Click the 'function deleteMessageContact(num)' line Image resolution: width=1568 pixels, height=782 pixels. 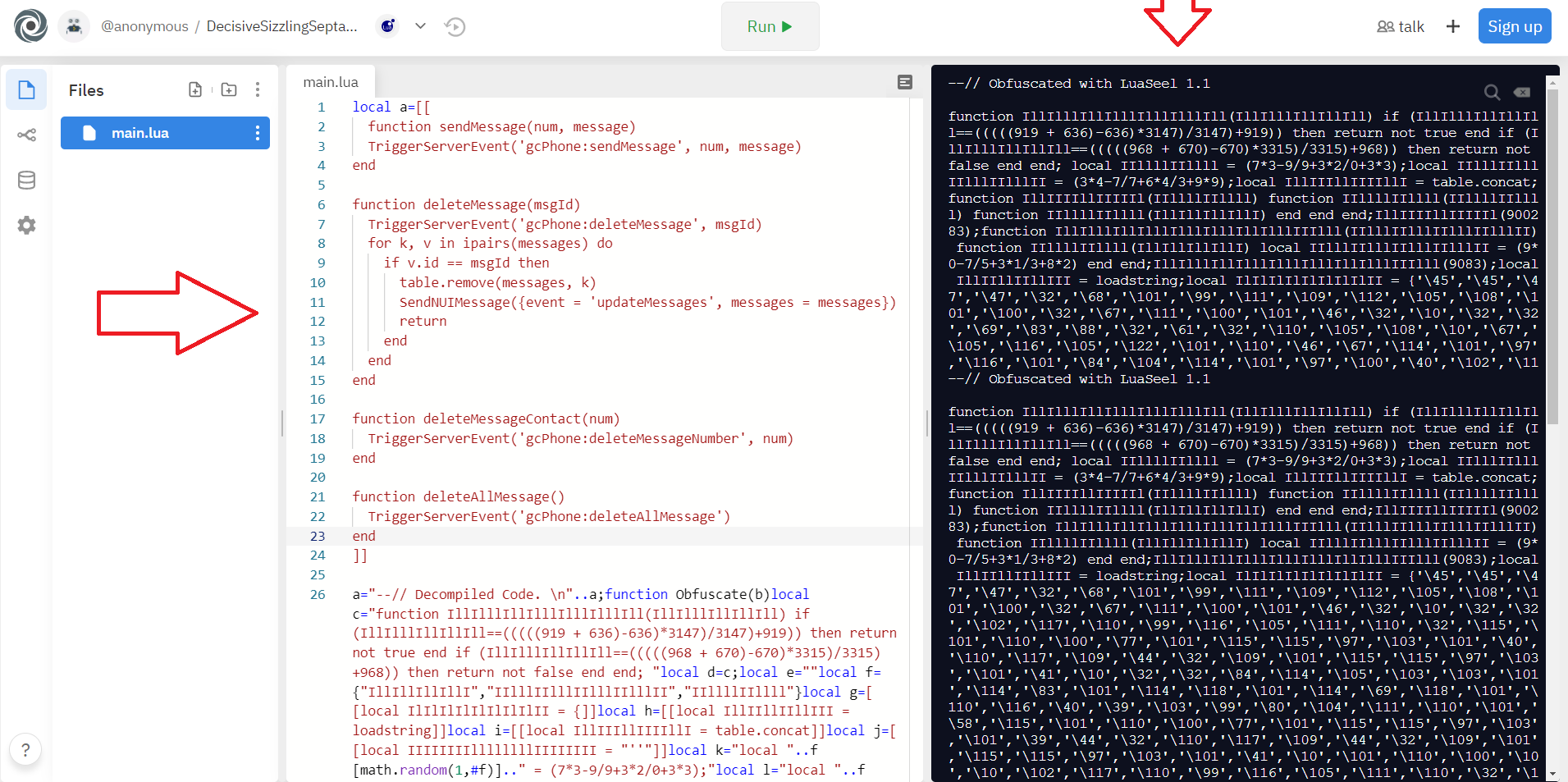tap(487, 418)
